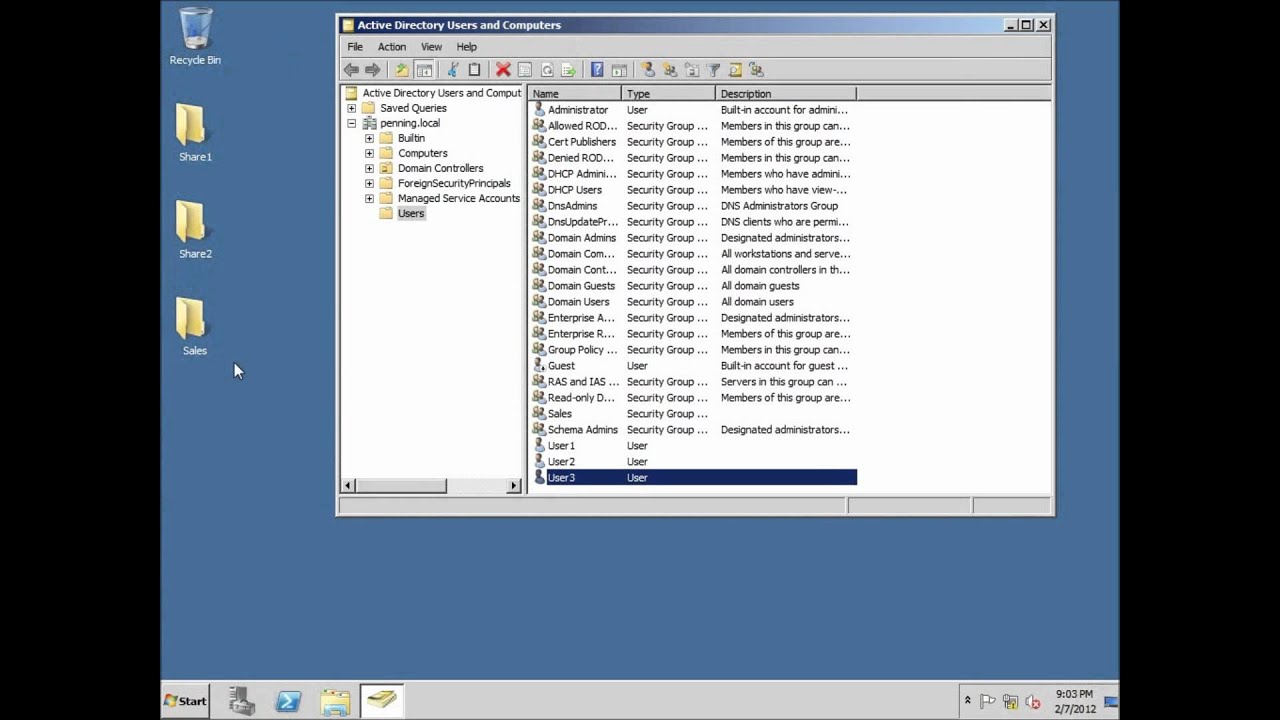Click the Forward arrow in the toolbar
Image resolution: width=1280 pixels, height=720 pixels.
click(x=373, y=70)
